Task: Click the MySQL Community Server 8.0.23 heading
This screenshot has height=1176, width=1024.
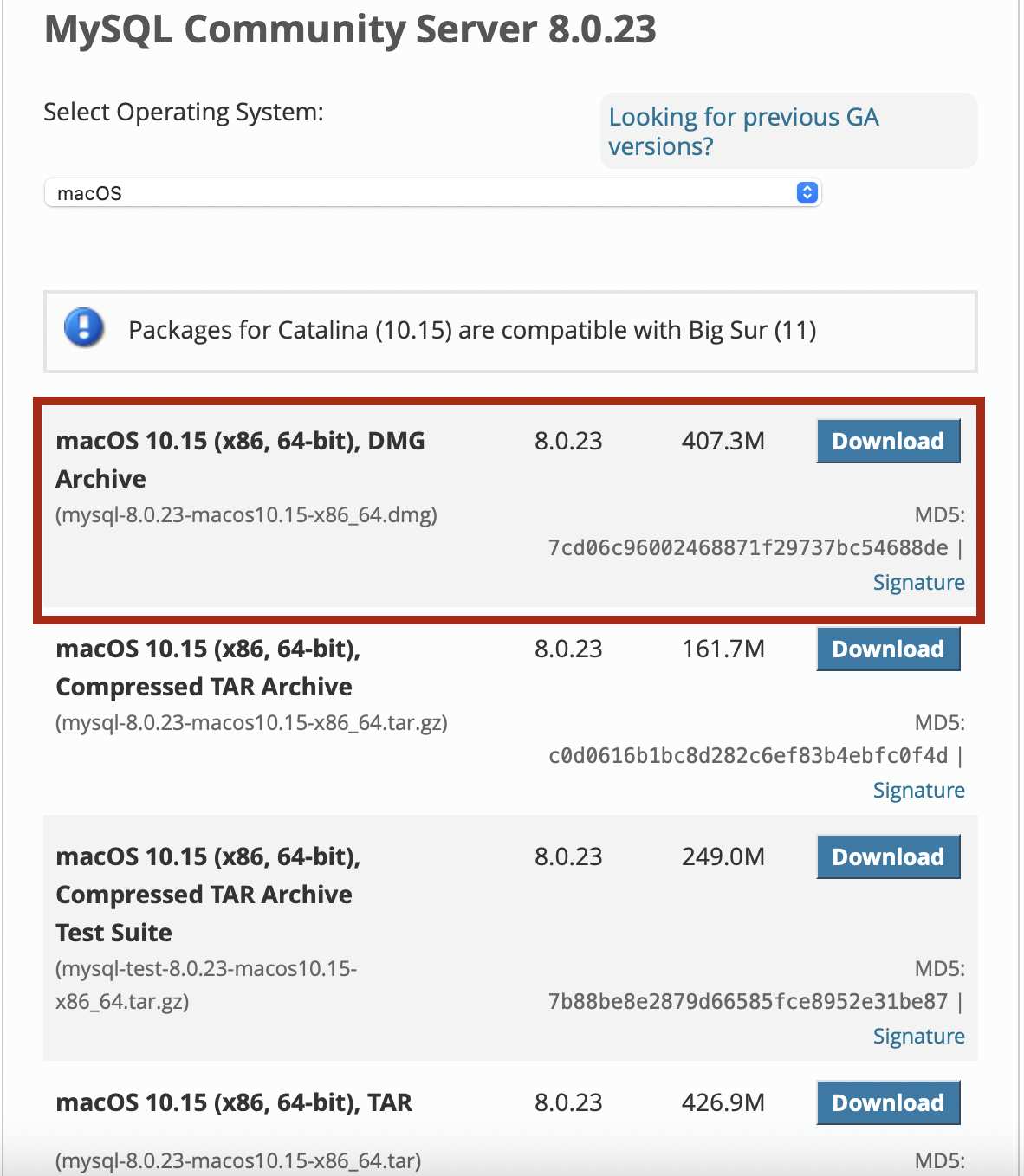Action: tap(350, 29)
